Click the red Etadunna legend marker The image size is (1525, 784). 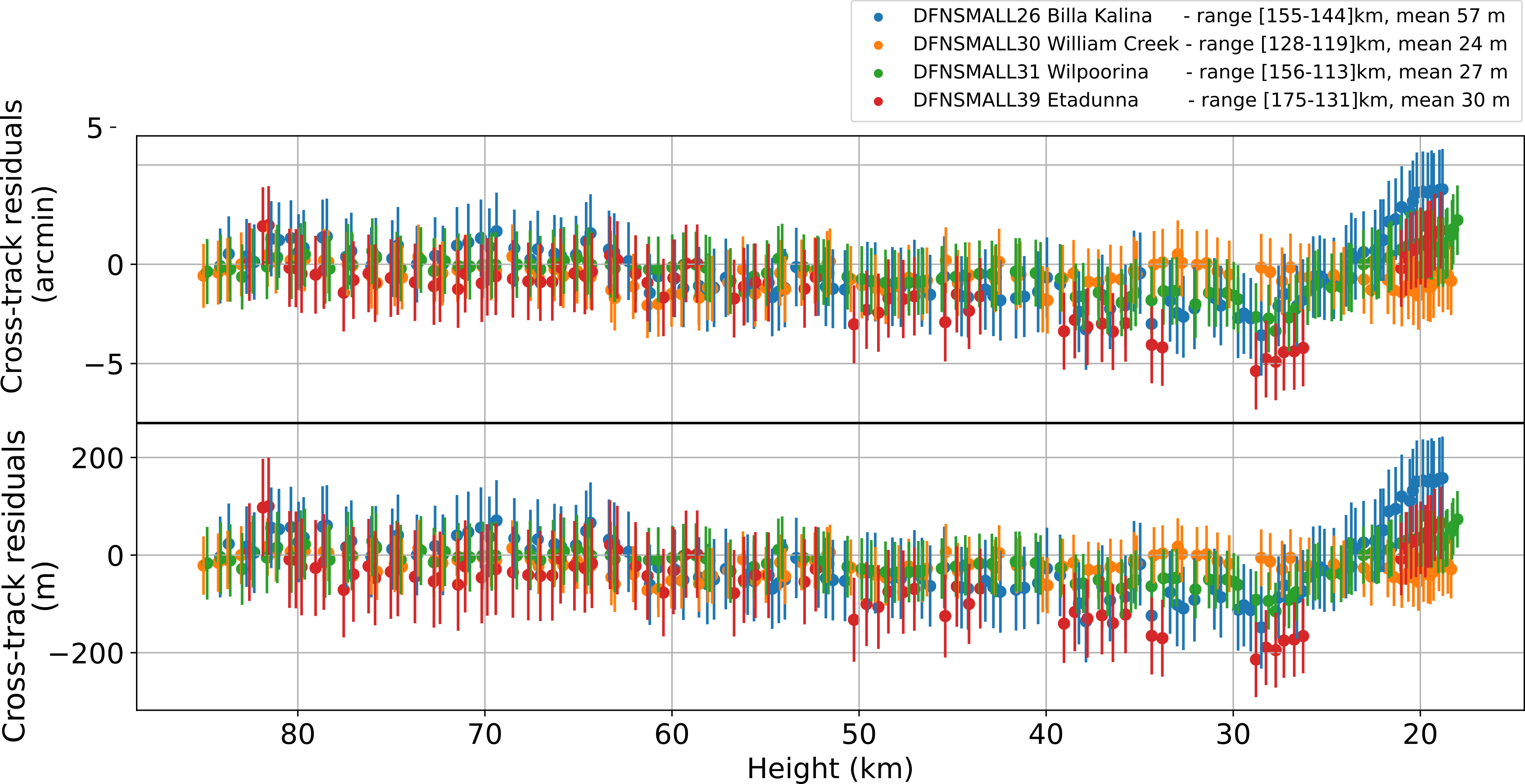878,102
